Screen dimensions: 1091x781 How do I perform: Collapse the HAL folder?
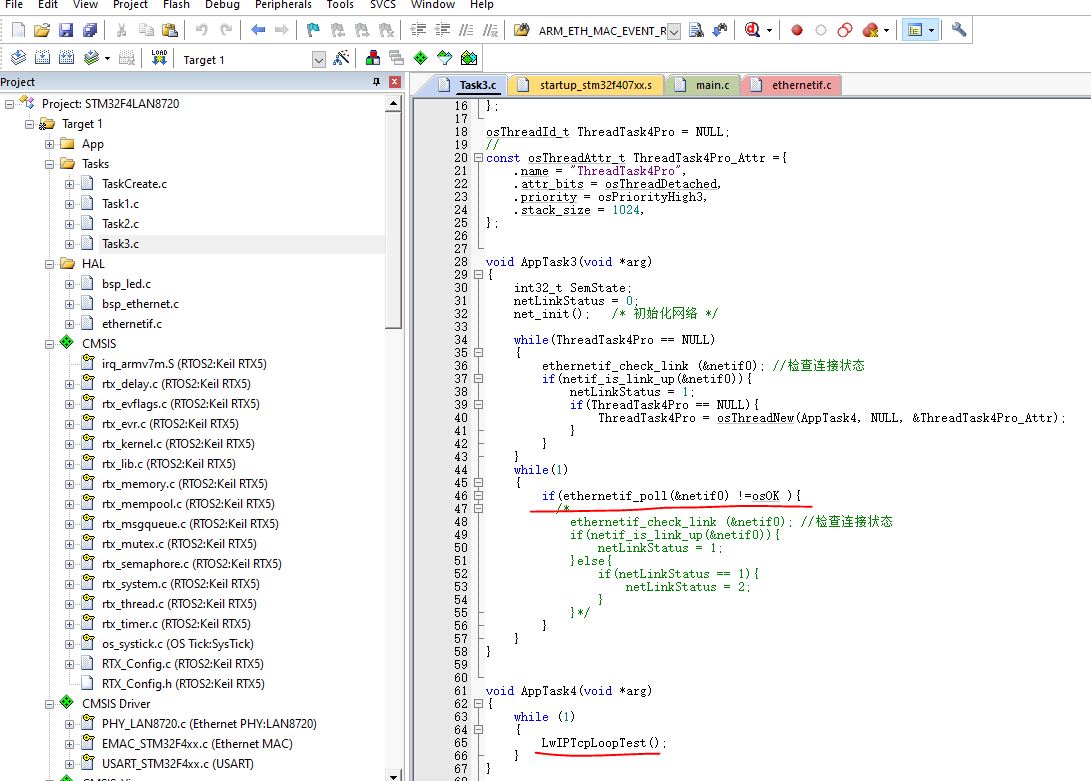point(49,265)
